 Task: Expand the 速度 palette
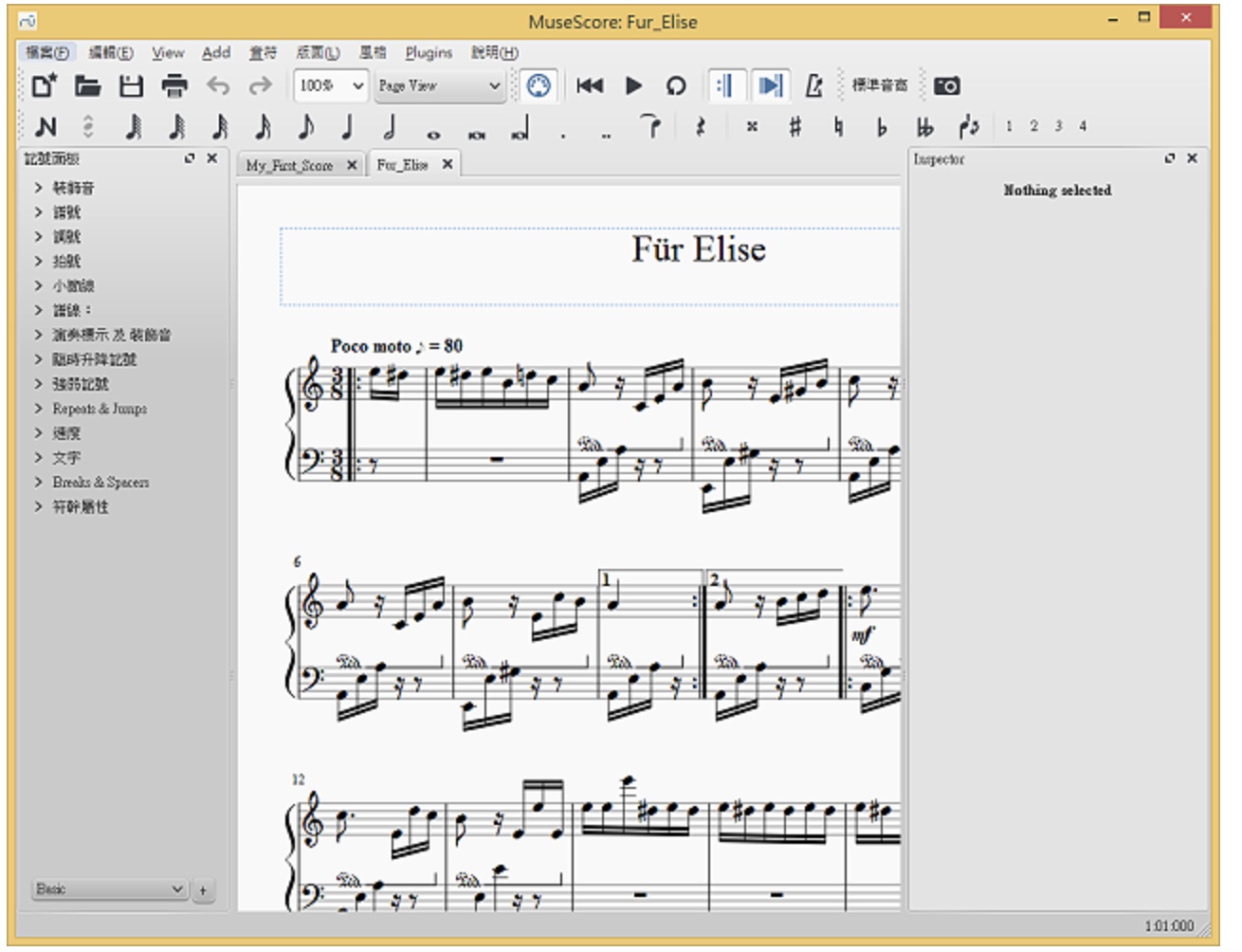point(66,433)
